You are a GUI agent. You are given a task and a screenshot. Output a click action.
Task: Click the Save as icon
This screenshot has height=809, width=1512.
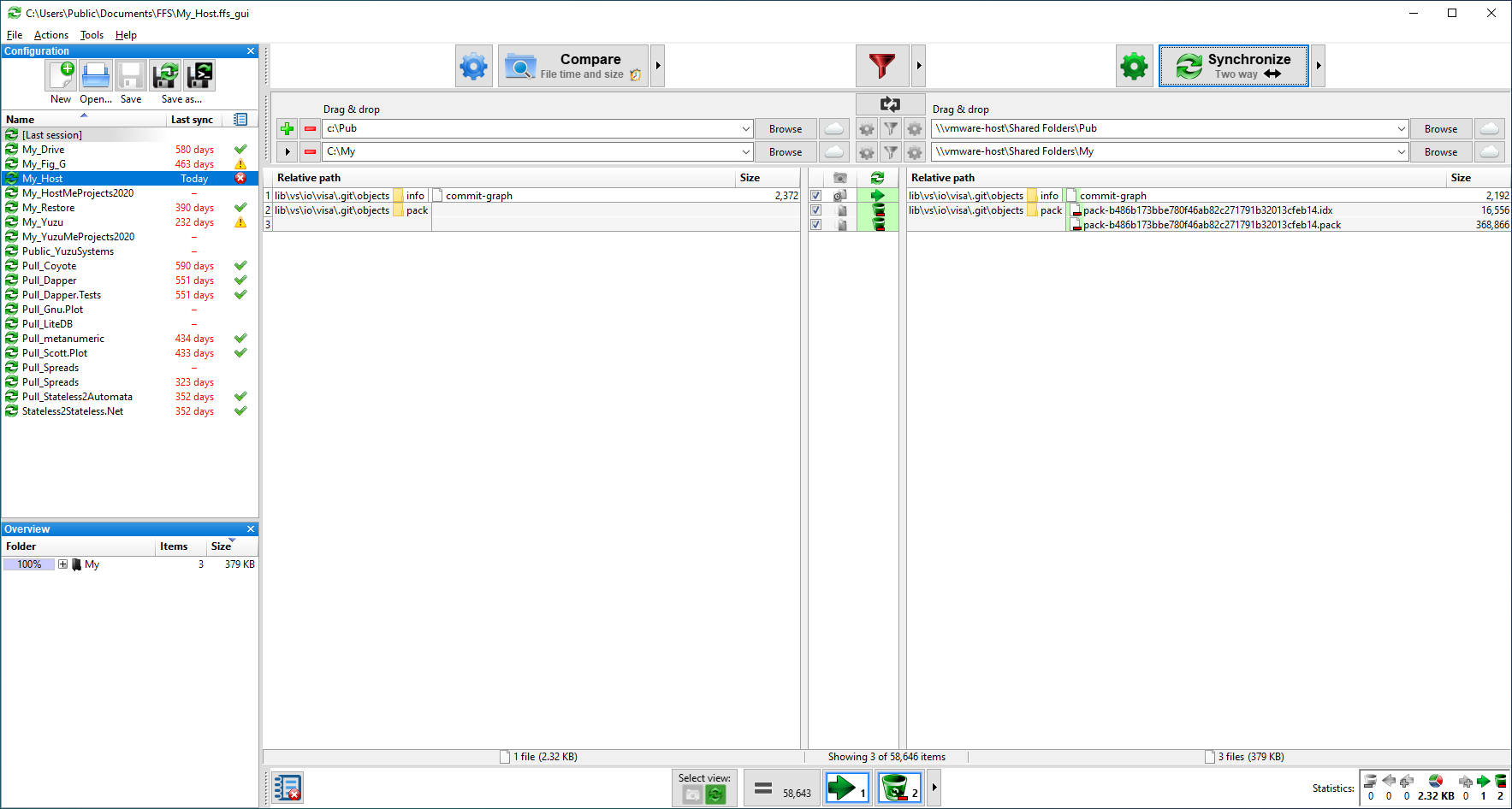point(165,76)
